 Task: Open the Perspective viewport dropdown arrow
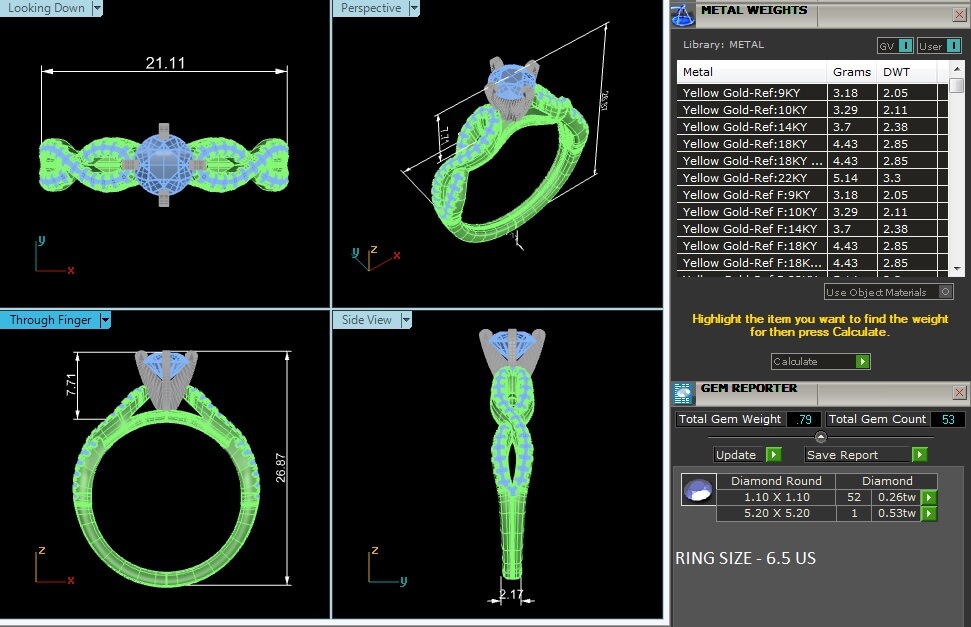[x=413, y=8]
